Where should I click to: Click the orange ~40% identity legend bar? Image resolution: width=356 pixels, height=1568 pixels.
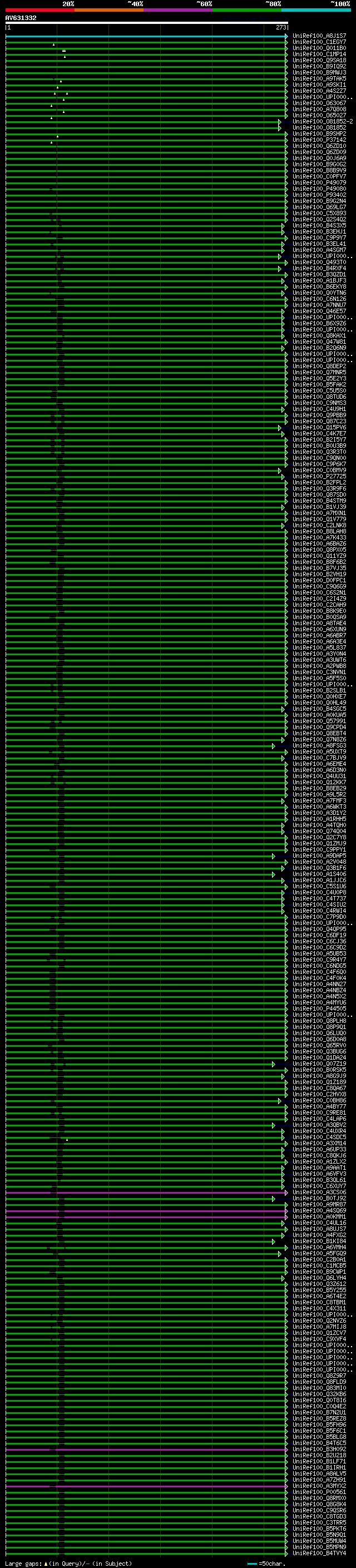(109, 10)
